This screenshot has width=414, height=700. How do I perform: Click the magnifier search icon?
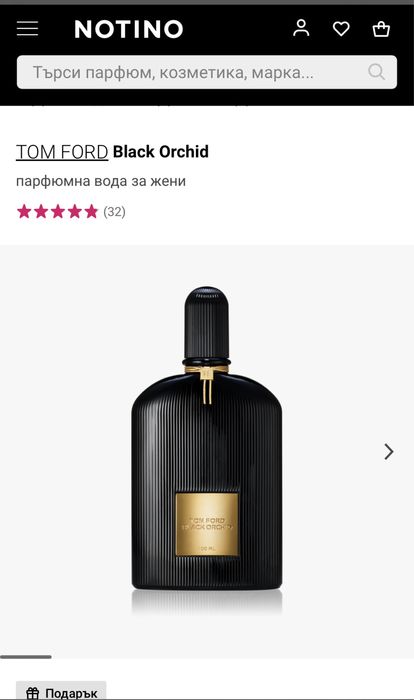tap(376, 71)
